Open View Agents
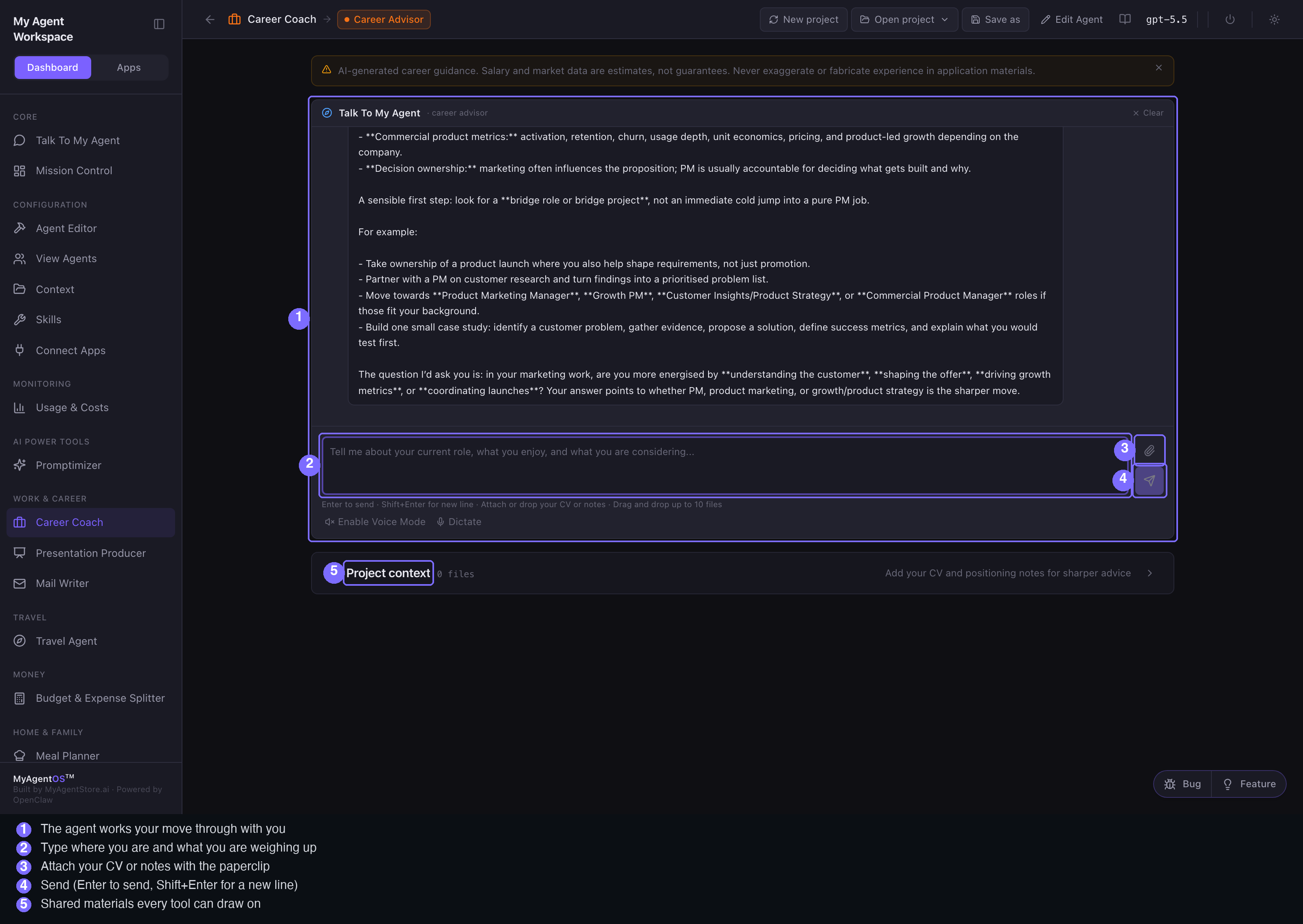This screenshot has height=924, width=1303. pos(91,258)
